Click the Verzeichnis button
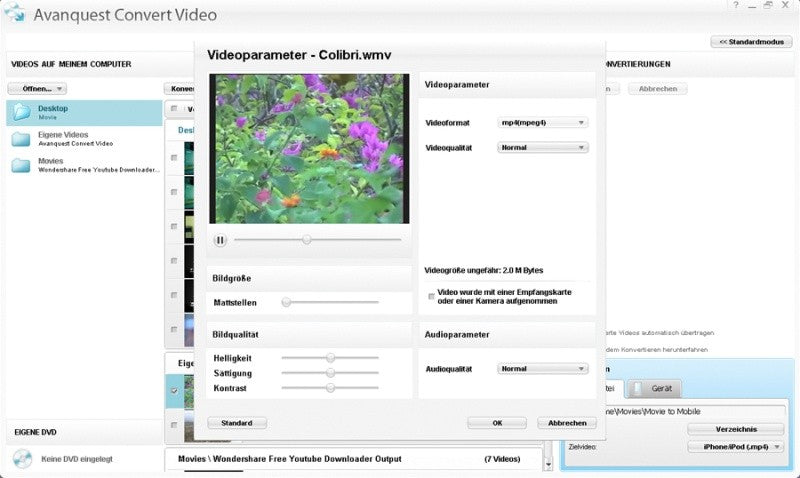This screenshot has height=478, width=800. tap(735, 429)
